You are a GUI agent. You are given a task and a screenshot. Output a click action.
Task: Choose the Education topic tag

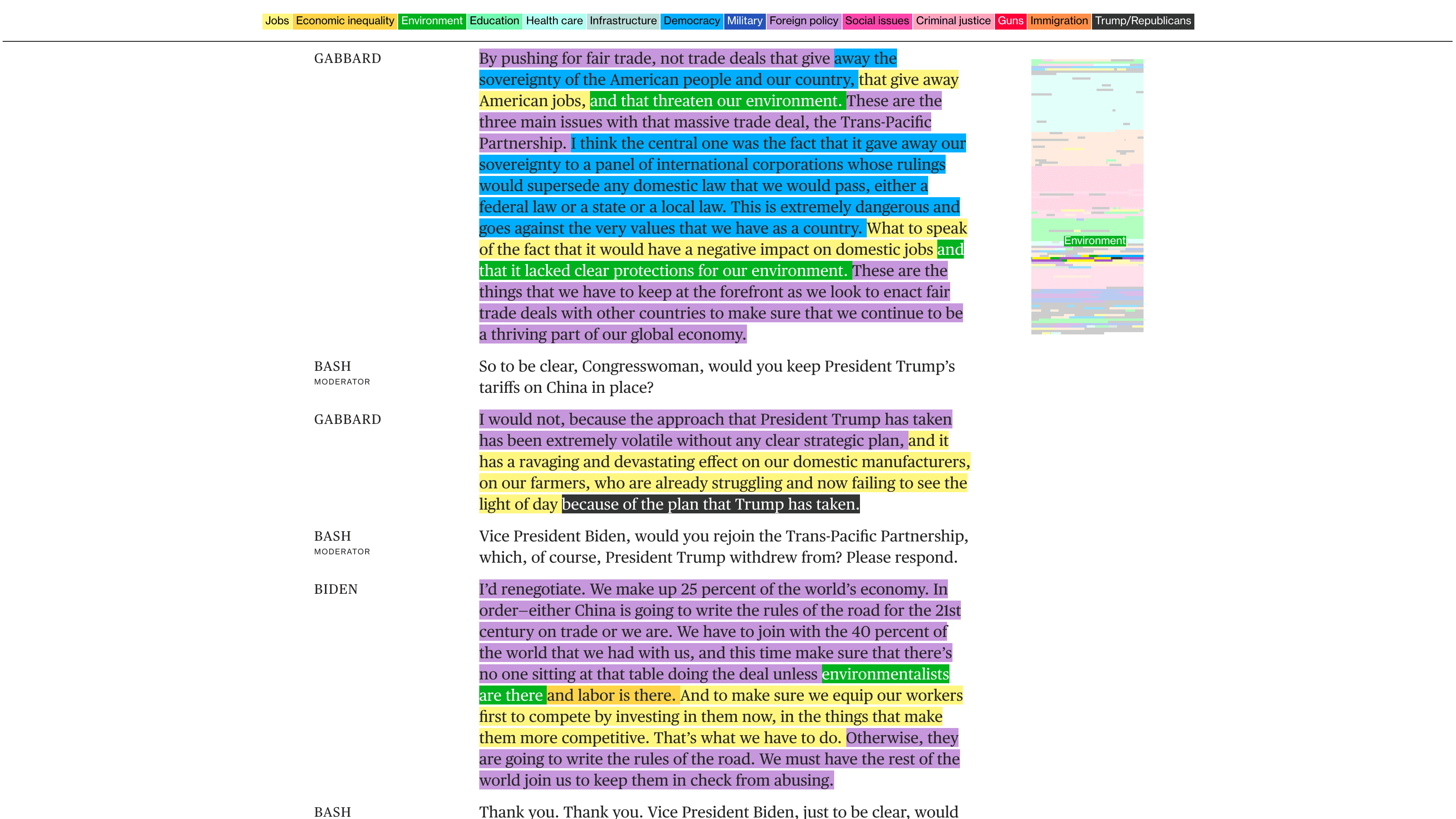pyautogui.click(x=494, y=21)
